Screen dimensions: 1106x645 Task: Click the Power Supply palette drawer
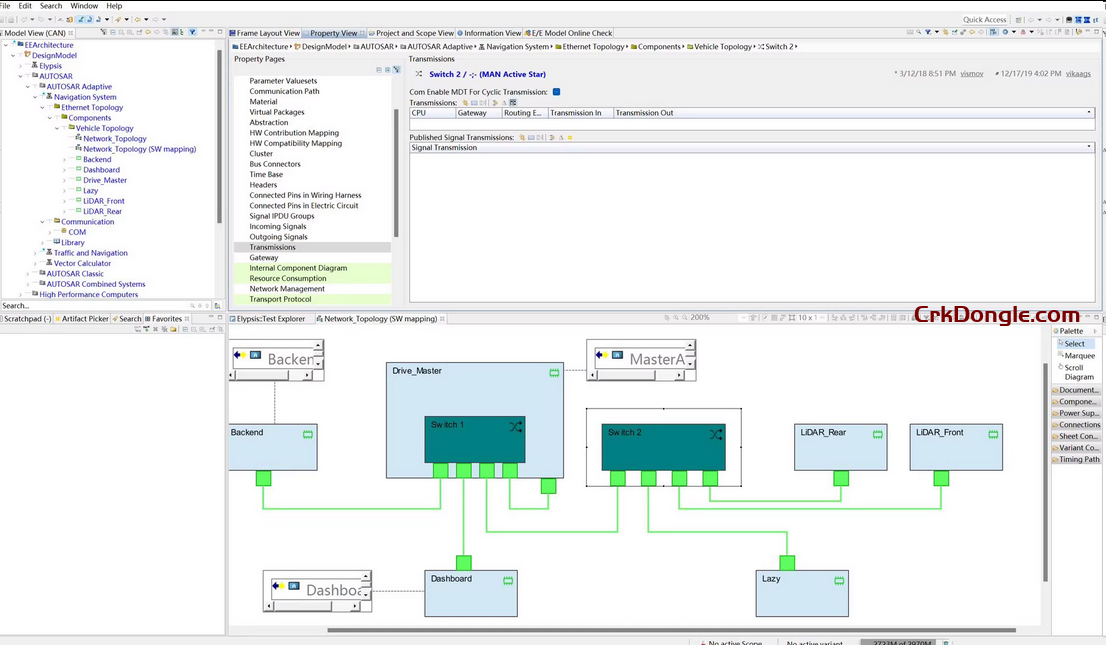coord(1077,412)
